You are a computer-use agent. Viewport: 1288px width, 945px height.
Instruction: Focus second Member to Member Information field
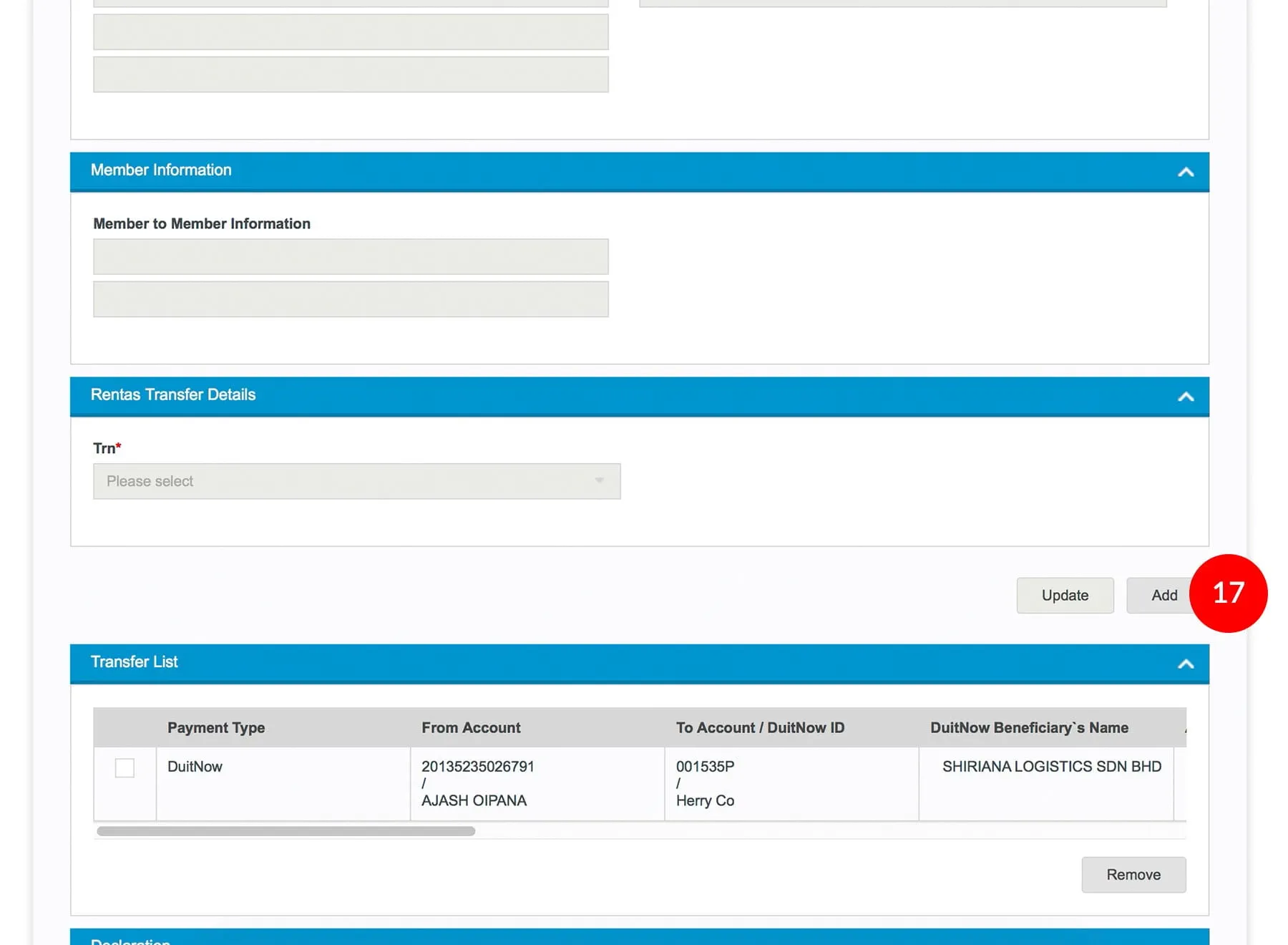coord(351,299)
